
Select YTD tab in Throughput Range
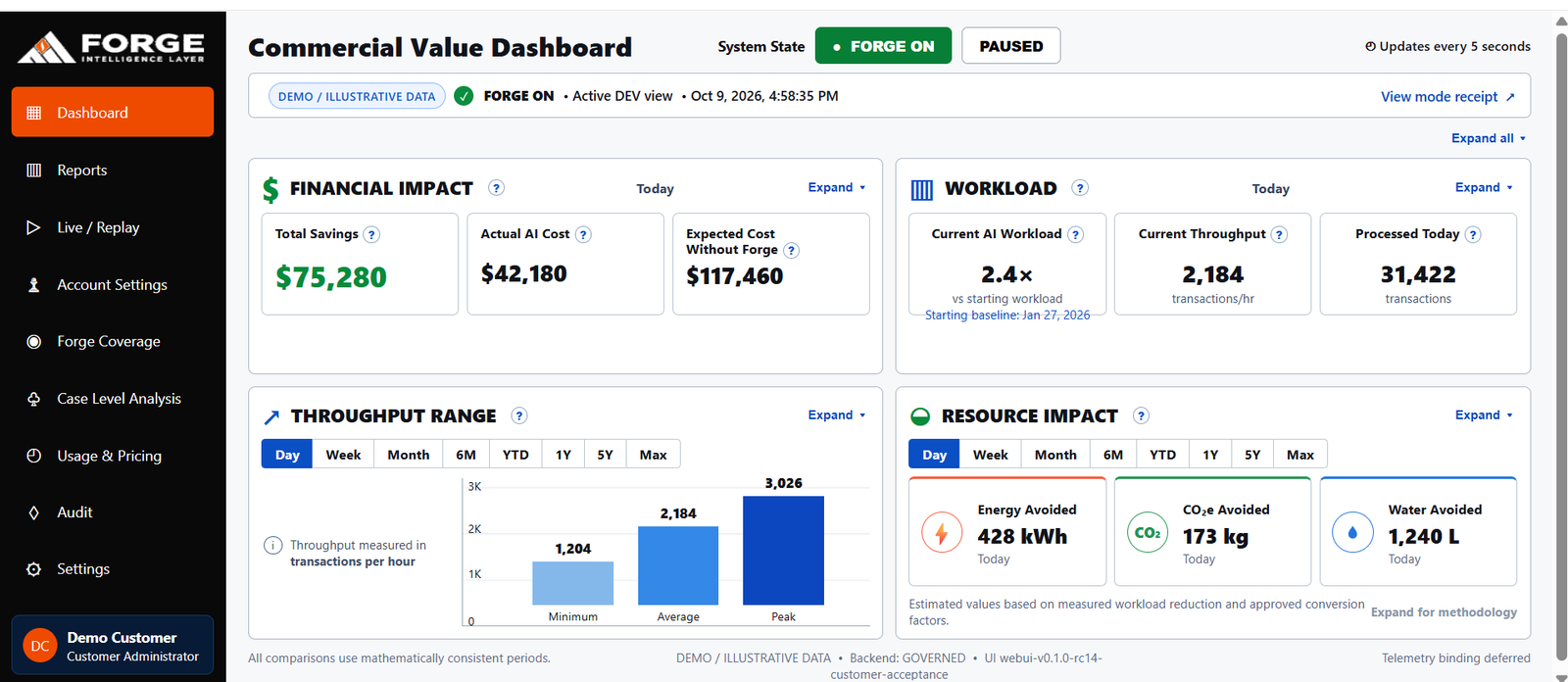point(515,455)
